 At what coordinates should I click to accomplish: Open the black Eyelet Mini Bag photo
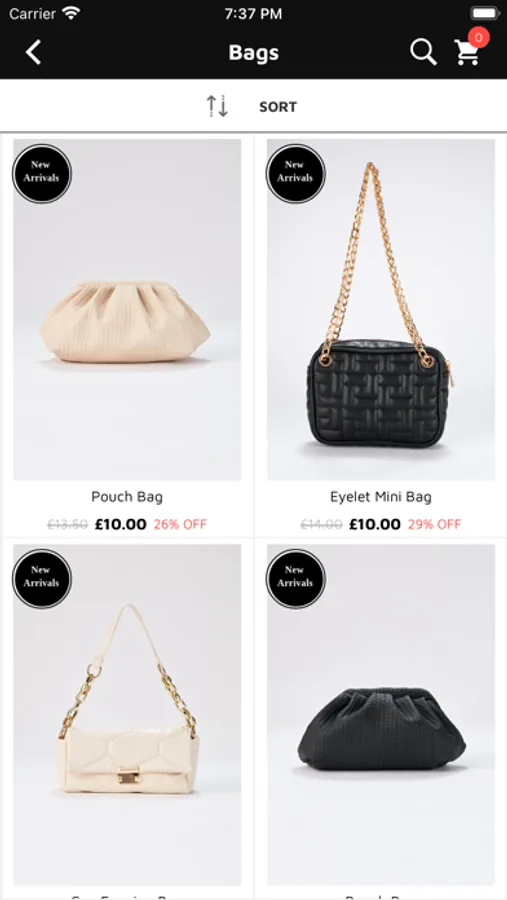381,309
